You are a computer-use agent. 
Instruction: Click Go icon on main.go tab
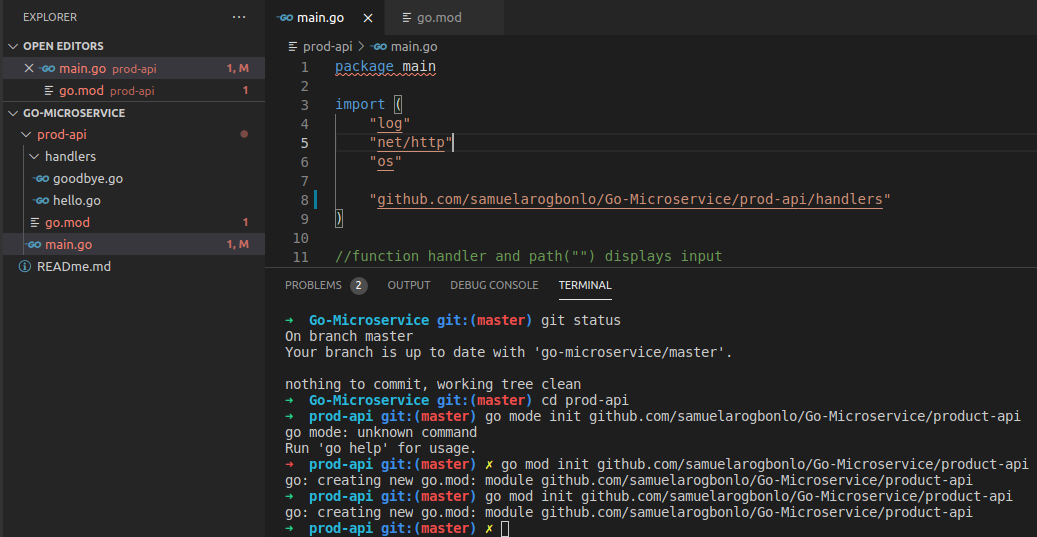(x=286, y=18)
